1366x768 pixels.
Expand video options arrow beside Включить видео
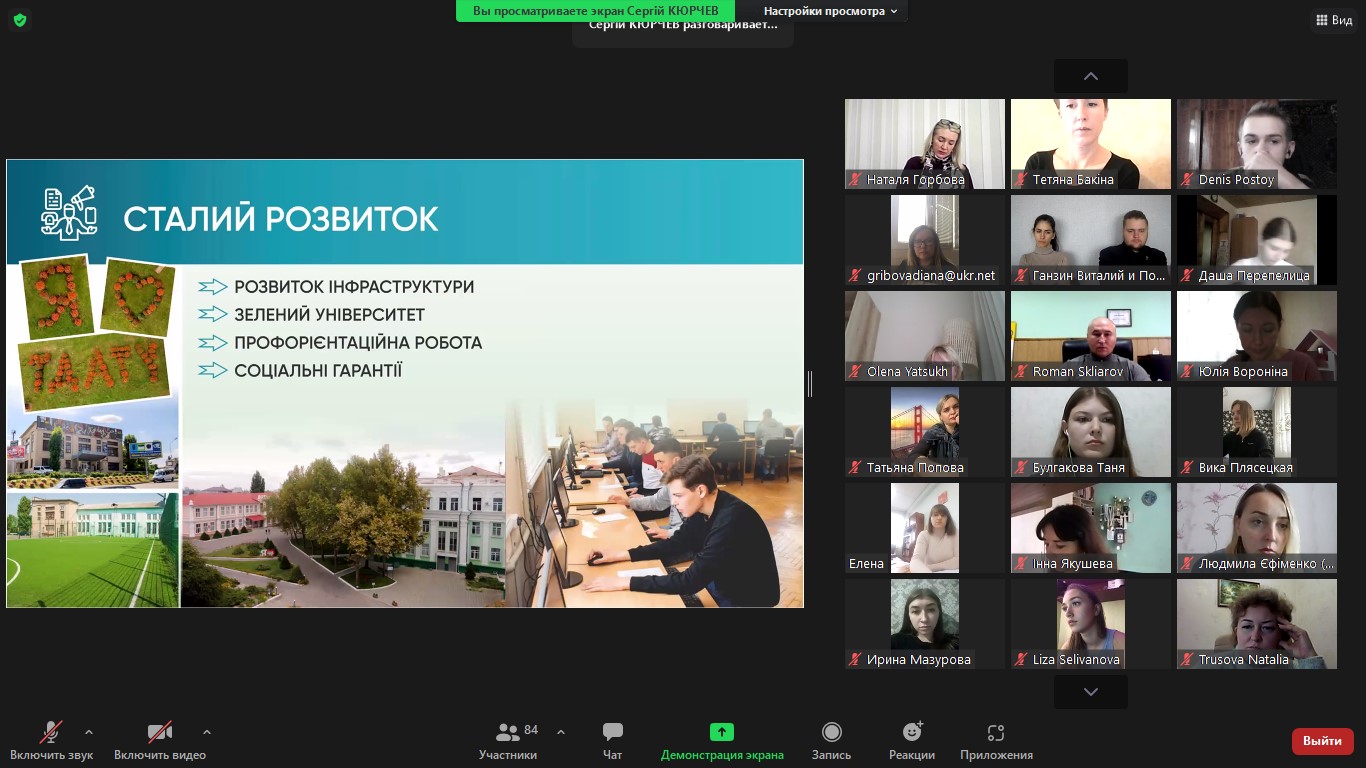click(207, 732)
